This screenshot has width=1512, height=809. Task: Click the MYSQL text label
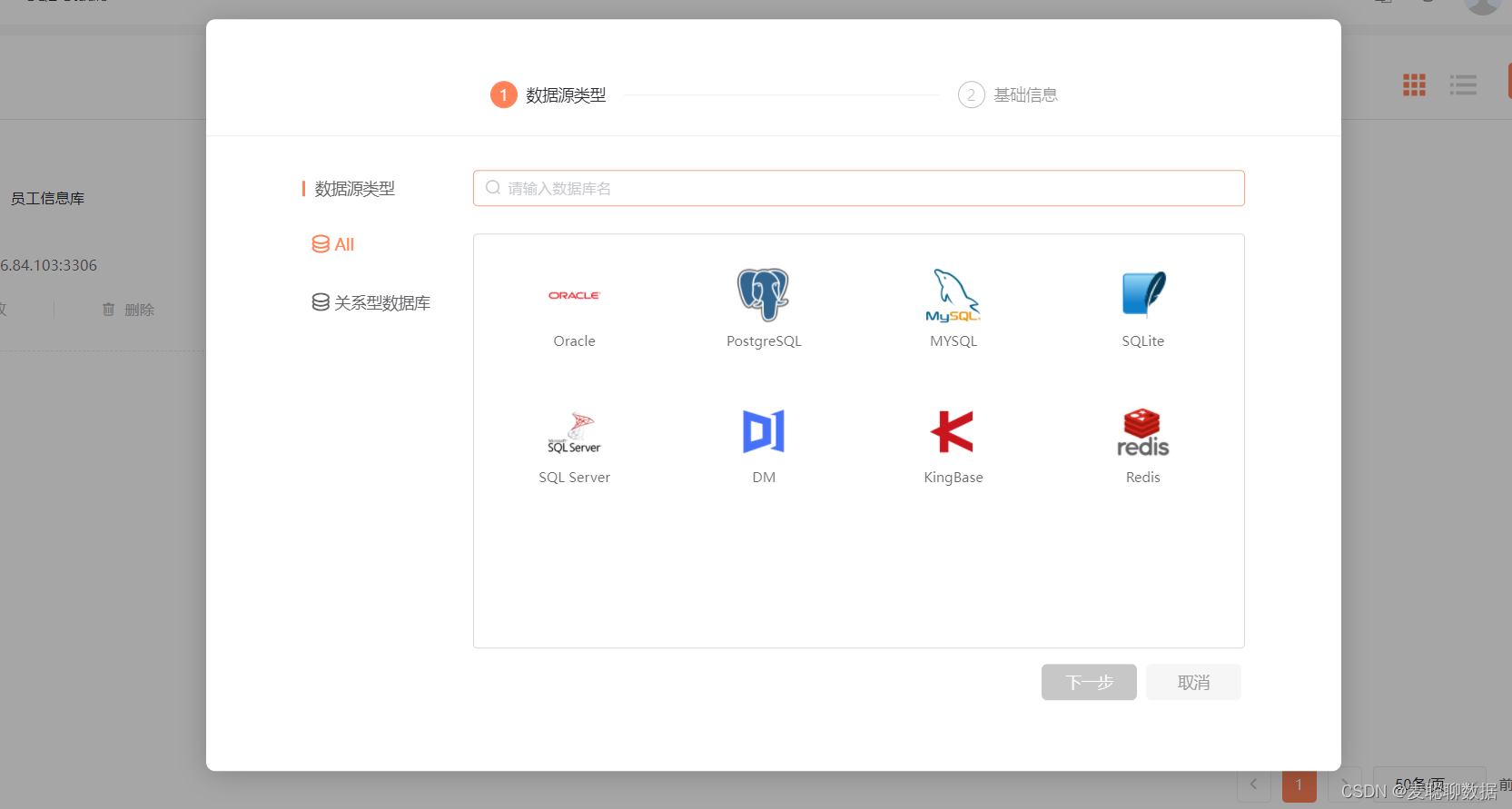pyautogui.click(x=954, y=341)
